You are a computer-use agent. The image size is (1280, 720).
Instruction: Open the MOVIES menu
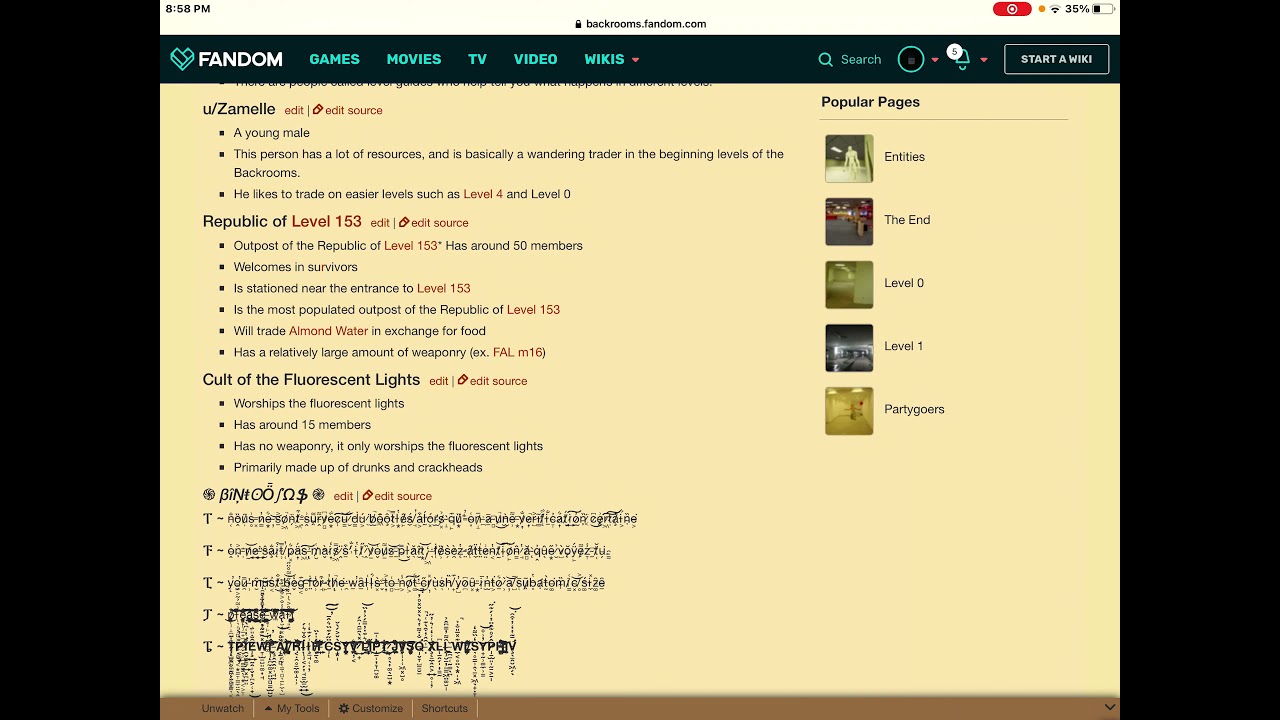pyautogui.click(x=414, y=59)
